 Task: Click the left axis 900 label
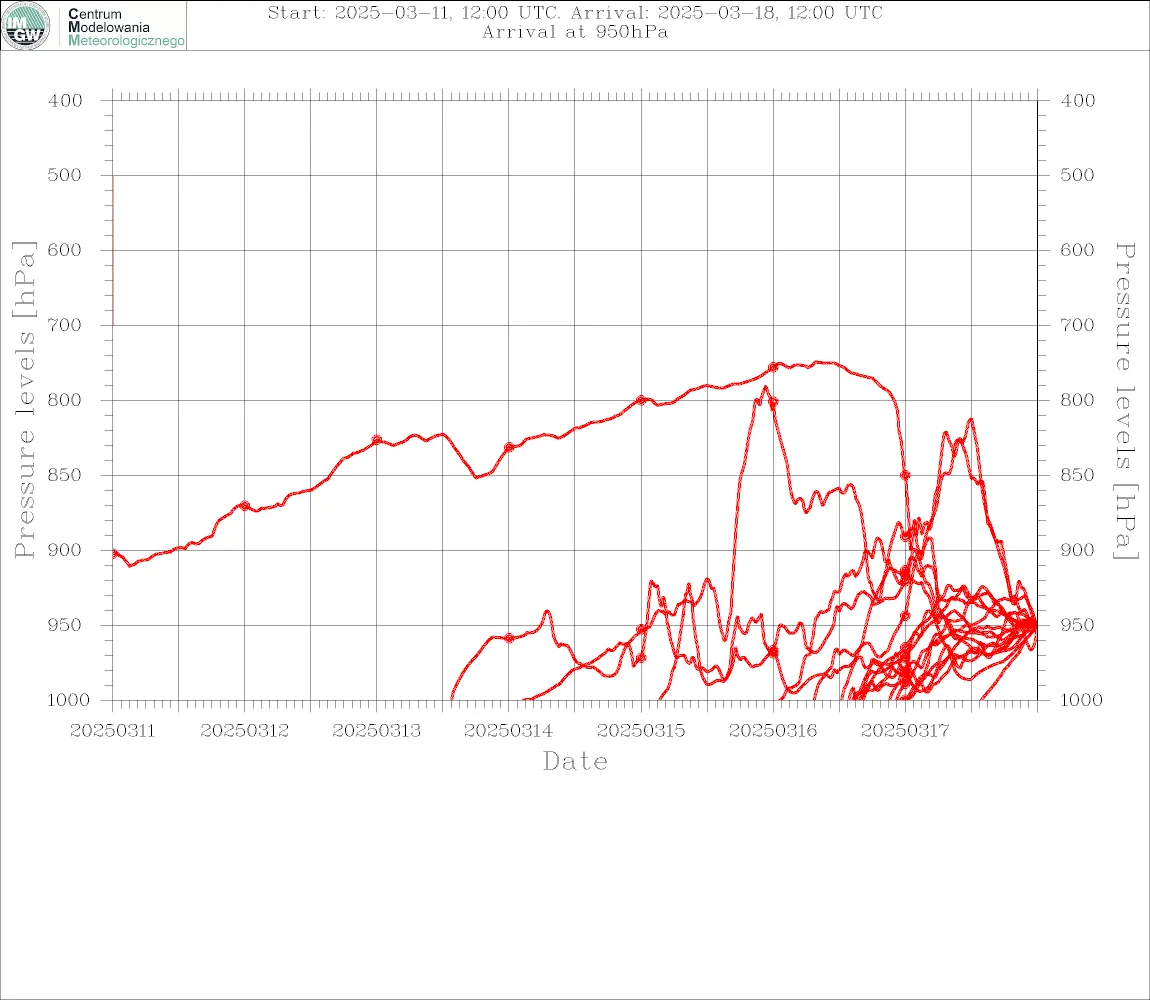(65, 550)
